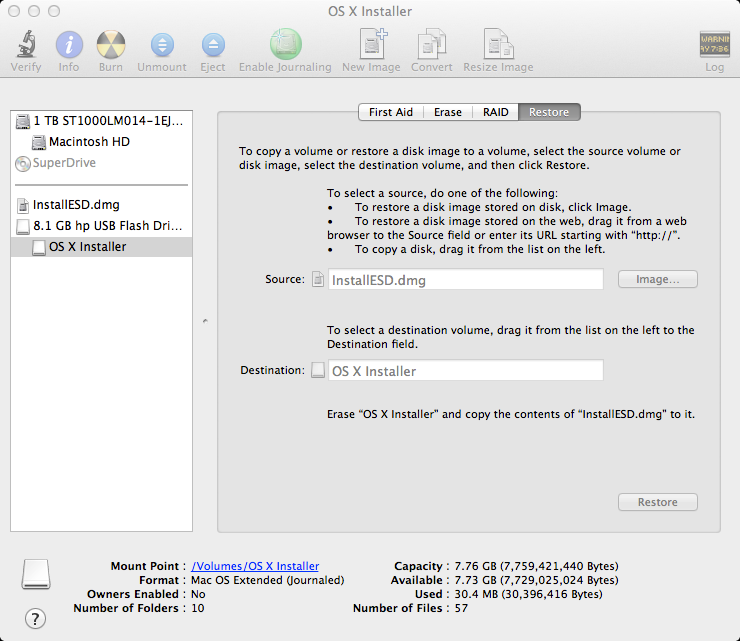
Task: Click the Number of Files value 57
Action: 461,608
